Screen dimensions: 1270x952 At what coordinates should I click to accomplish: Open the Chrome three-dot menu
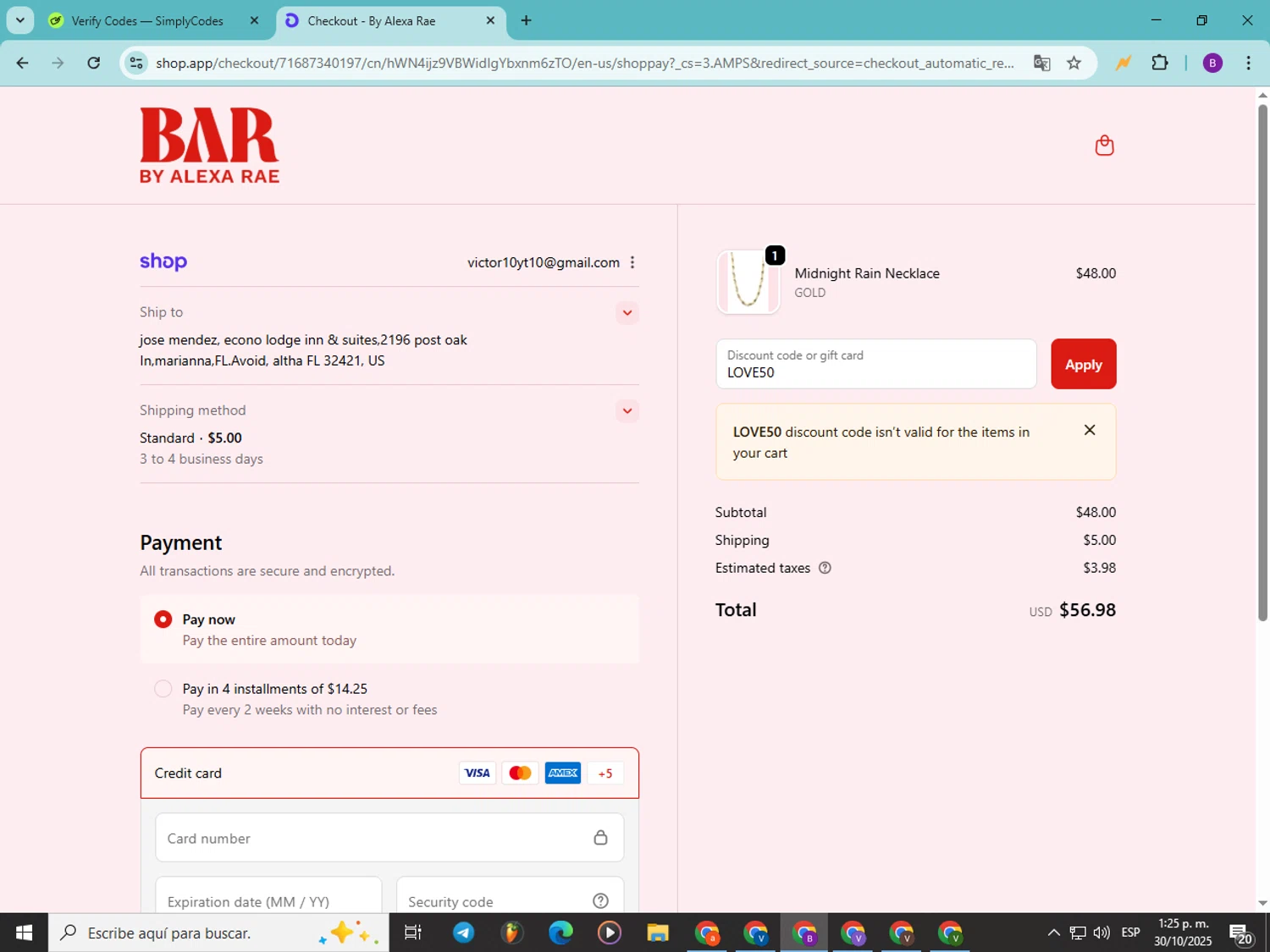1248,63
